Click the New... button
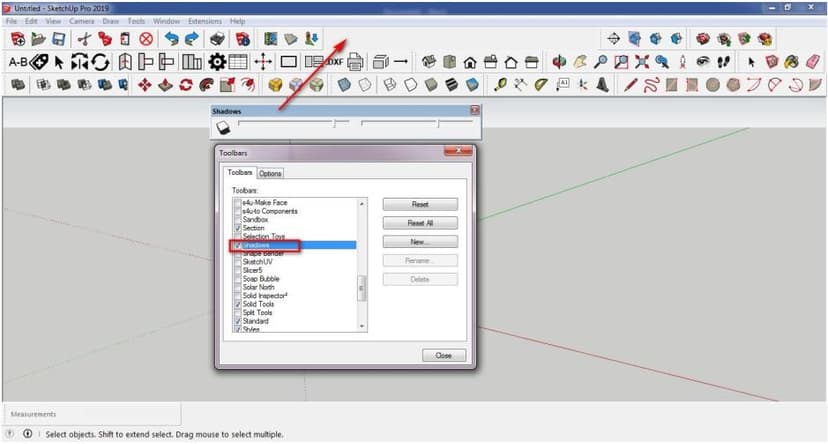Viewport: 828px width, 444px height. click(x=420, y=242)
